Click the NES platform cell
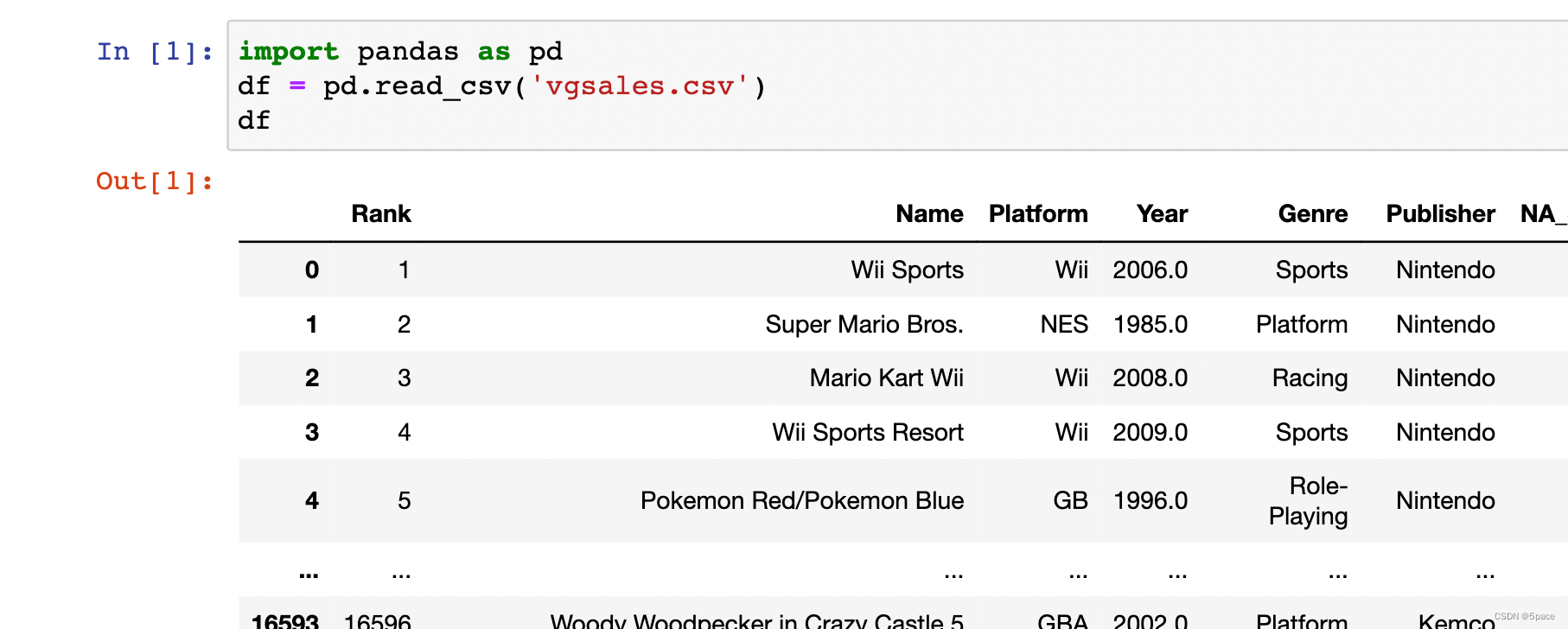The width and height of the screenshot is (1568, 629). coord(1064,325)
